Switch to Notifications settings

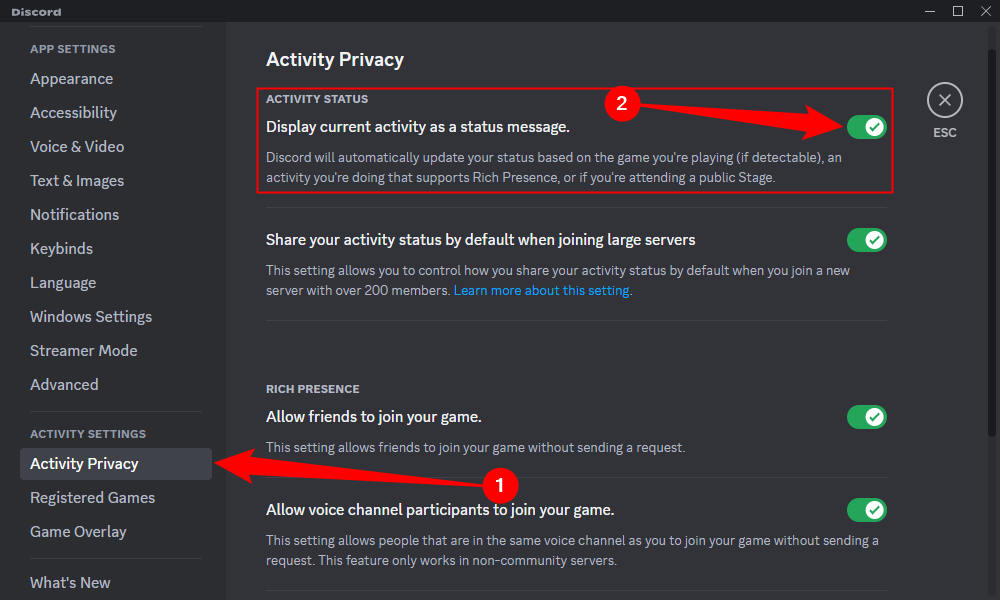pyautogui.click(x=74, y=215)
